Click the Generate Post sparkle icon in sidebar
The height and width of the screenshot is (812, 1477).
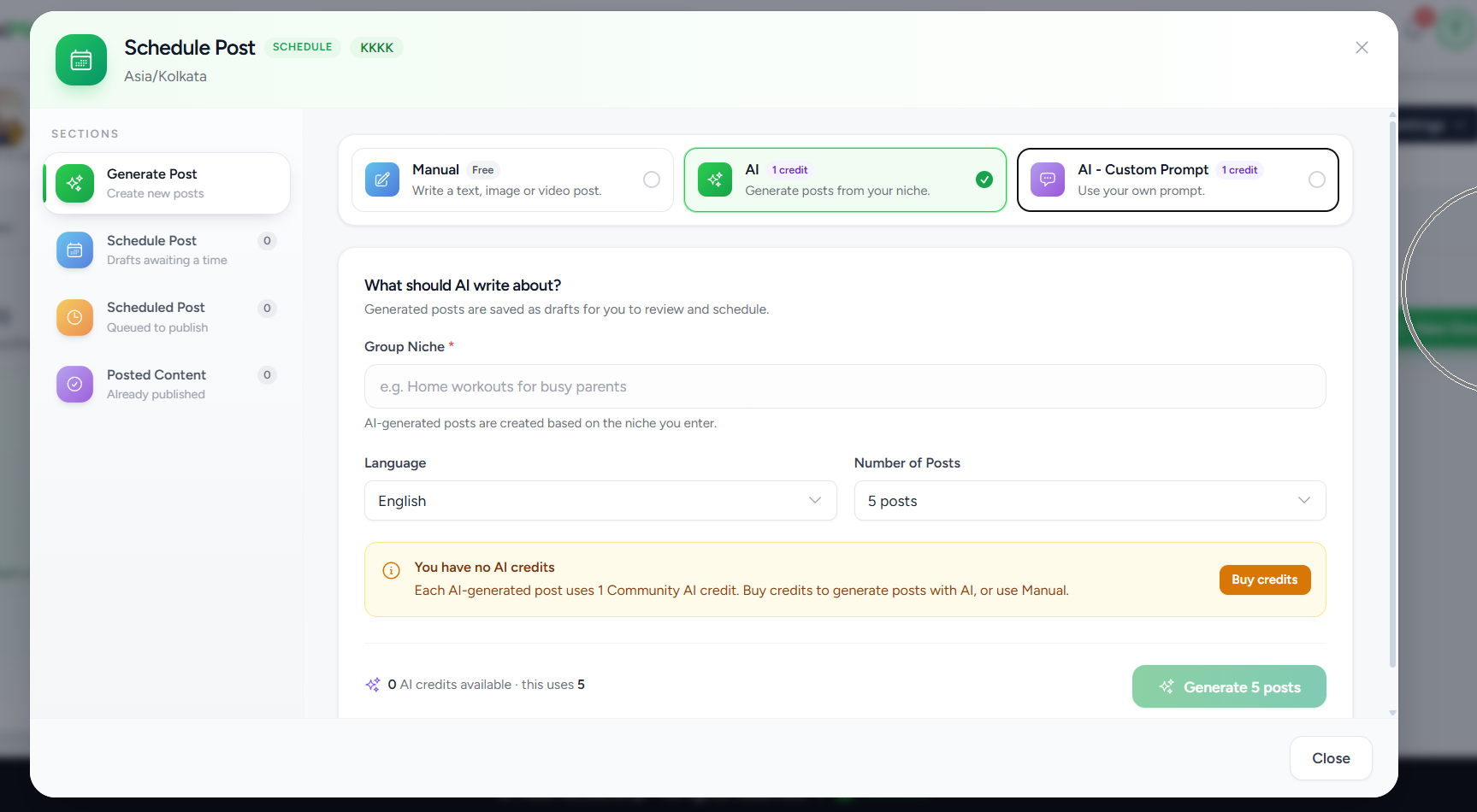(x=74, y=183)
